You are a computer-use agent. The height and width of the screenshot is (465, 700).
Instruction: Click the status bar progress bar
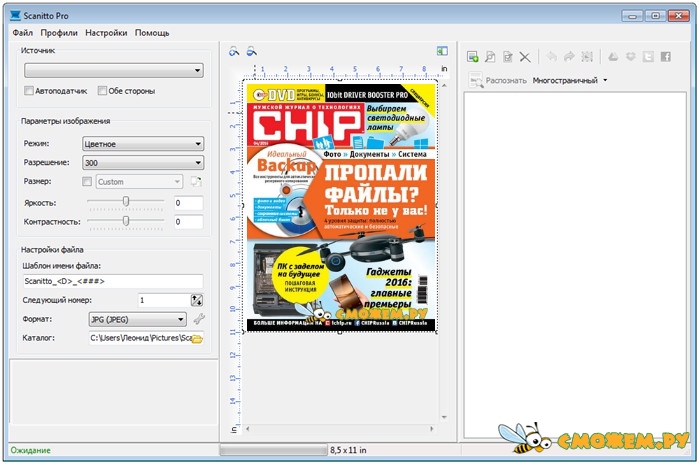[273, 450]
